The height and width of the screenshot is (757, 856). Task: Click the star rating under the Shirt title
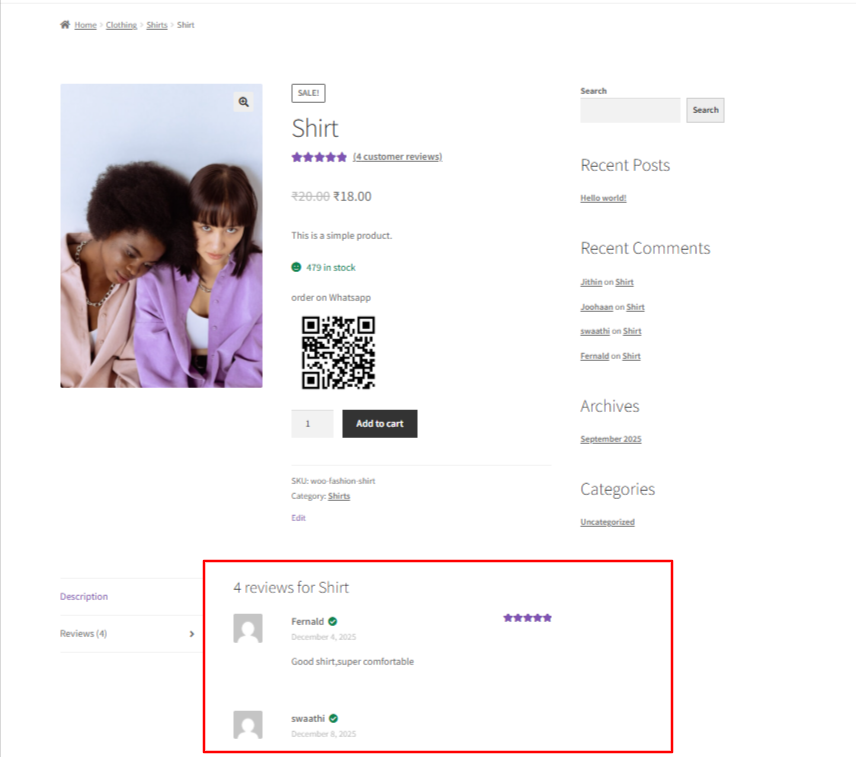point(318,156)
